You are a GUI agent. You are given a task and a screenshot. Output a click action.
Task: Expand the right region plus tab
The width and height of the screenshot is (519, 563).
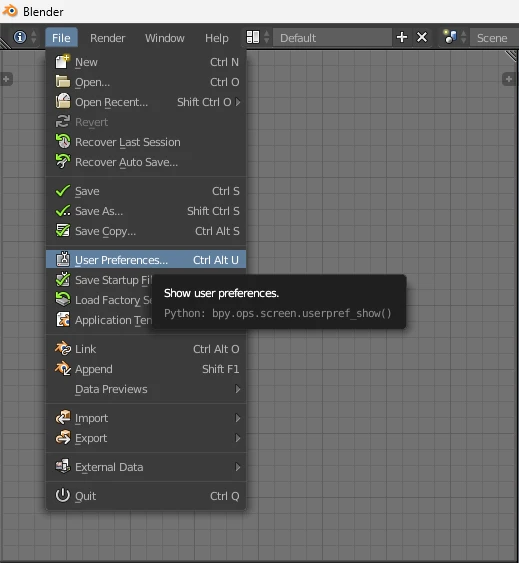point(508,79)
